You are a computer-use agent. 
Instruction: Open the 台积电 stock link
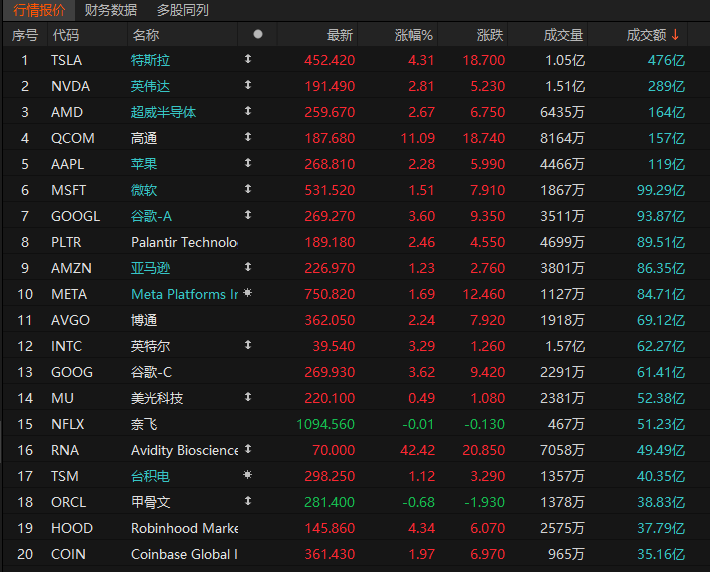pyautogui.click(x=150, y=476)
